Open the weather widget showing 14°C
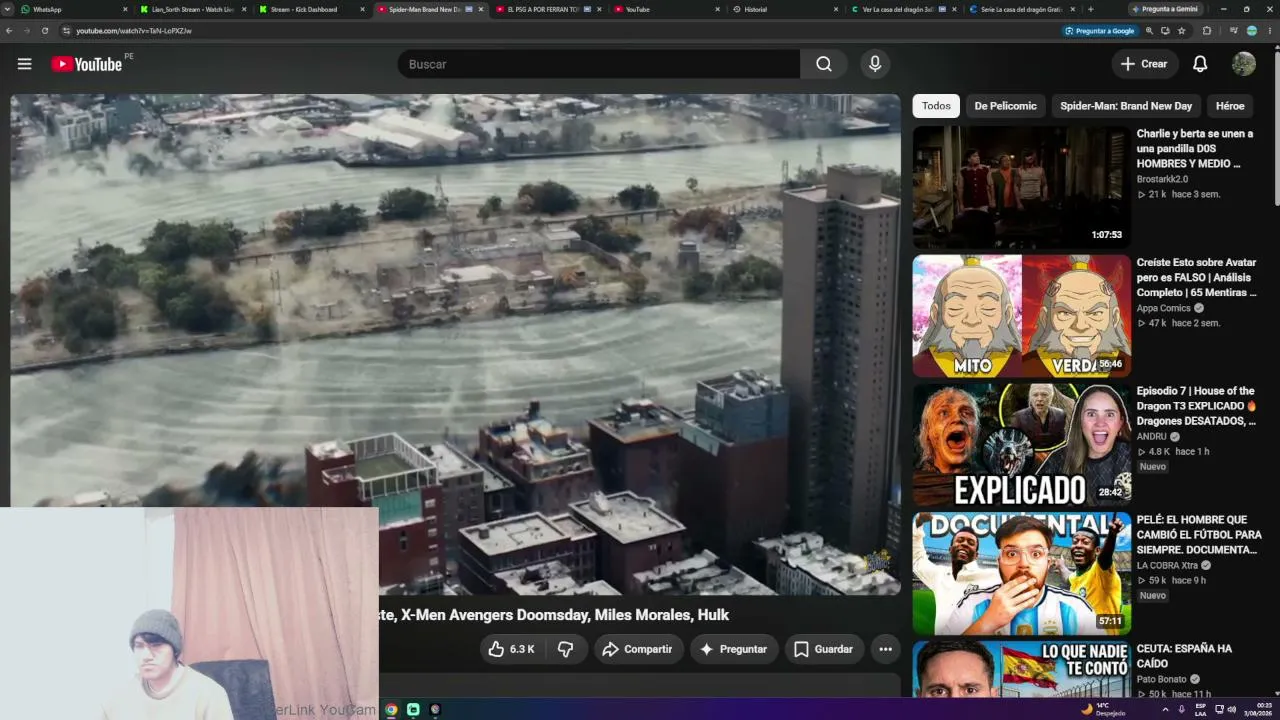 [x=1103, y=709]
